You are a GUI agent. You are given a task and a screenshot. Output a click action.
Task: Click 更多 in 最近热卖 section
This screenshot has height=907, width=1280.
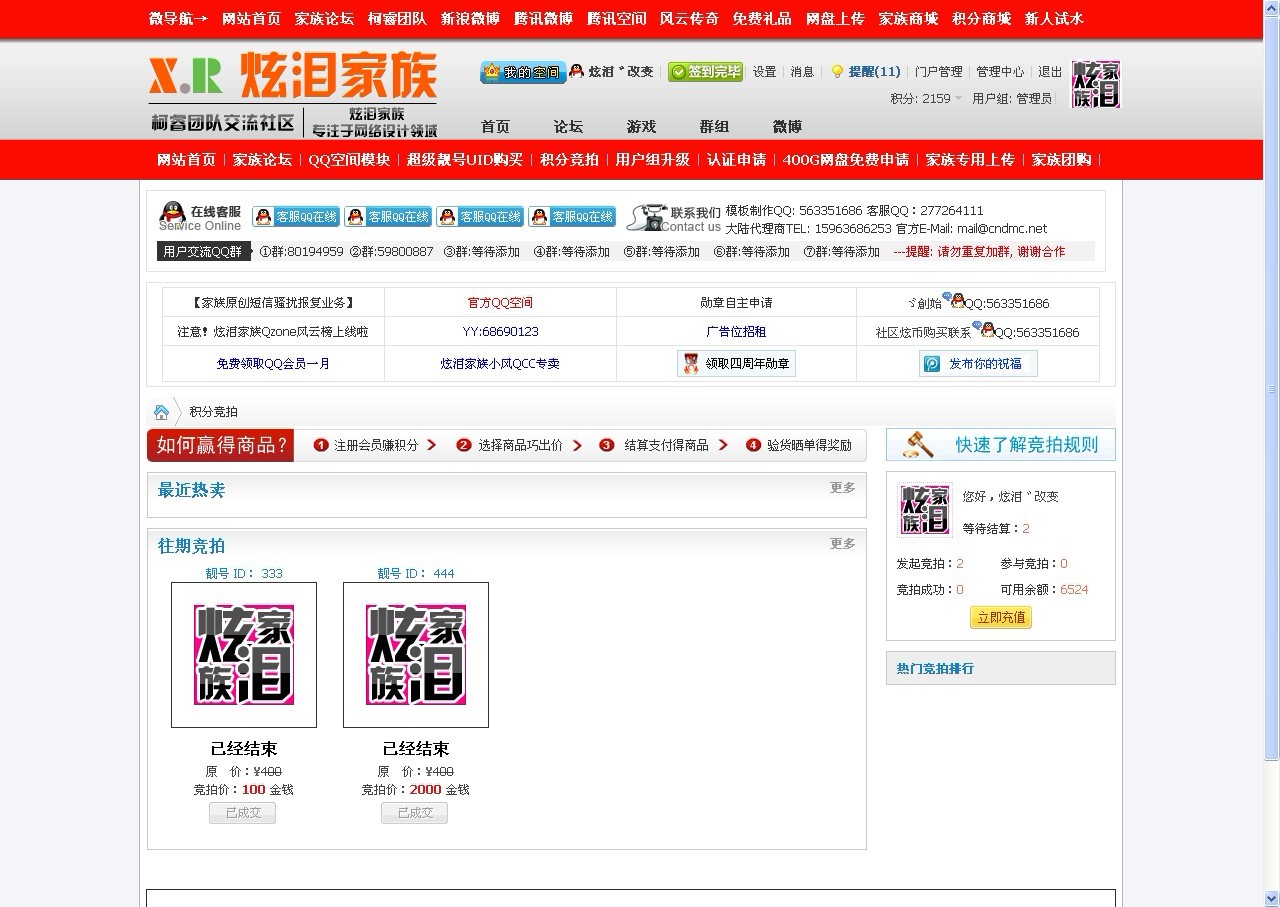point(843,488)
